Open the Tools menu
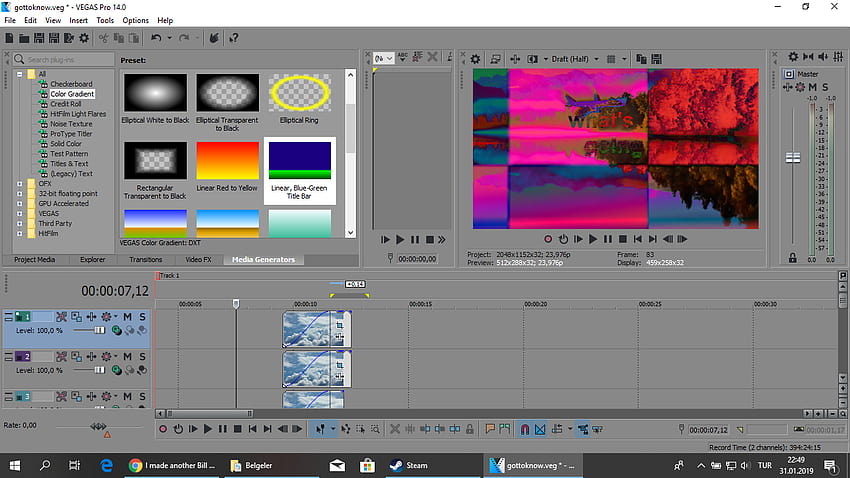 tap(105, 20)
